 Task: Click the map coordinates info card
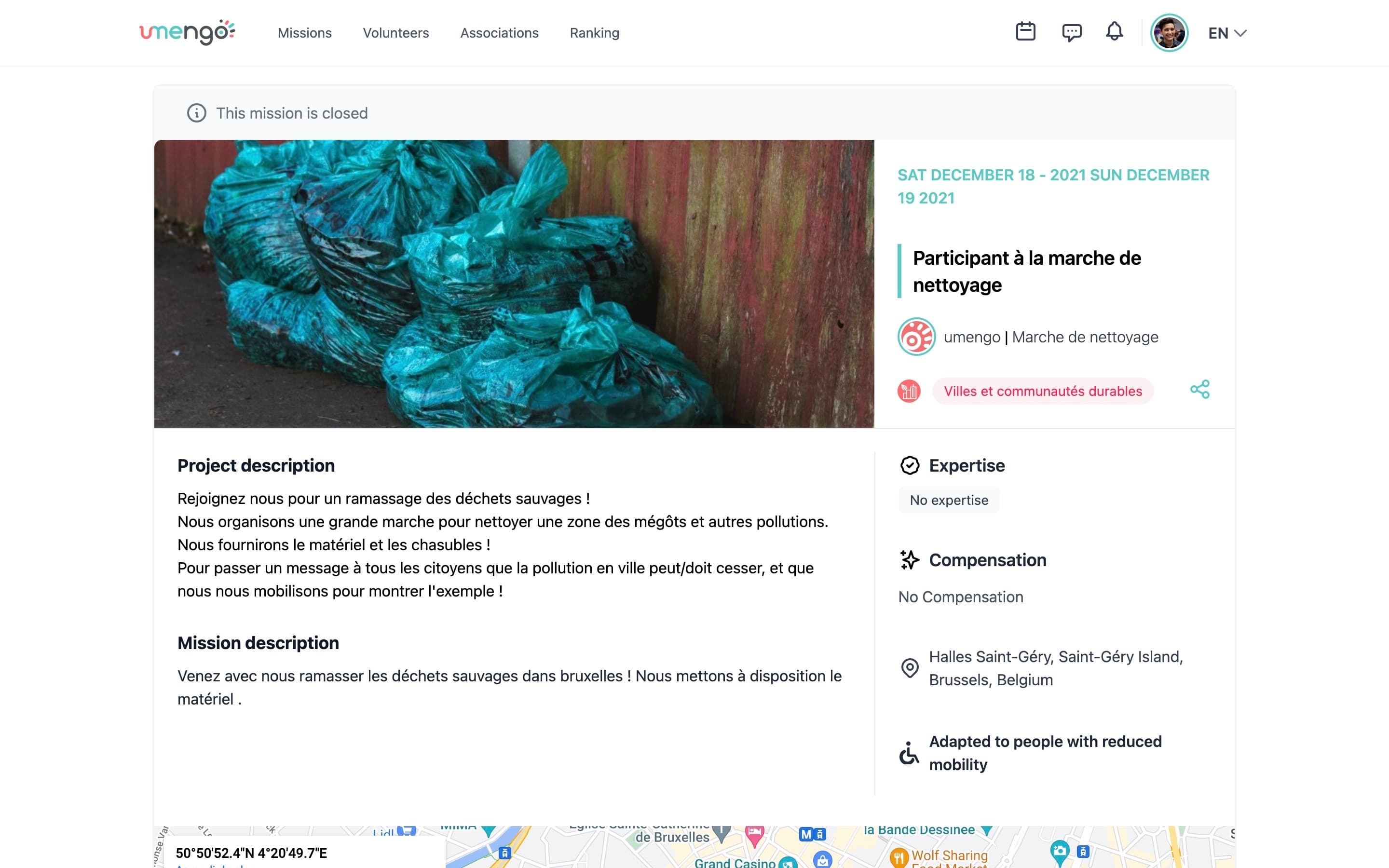305,852
